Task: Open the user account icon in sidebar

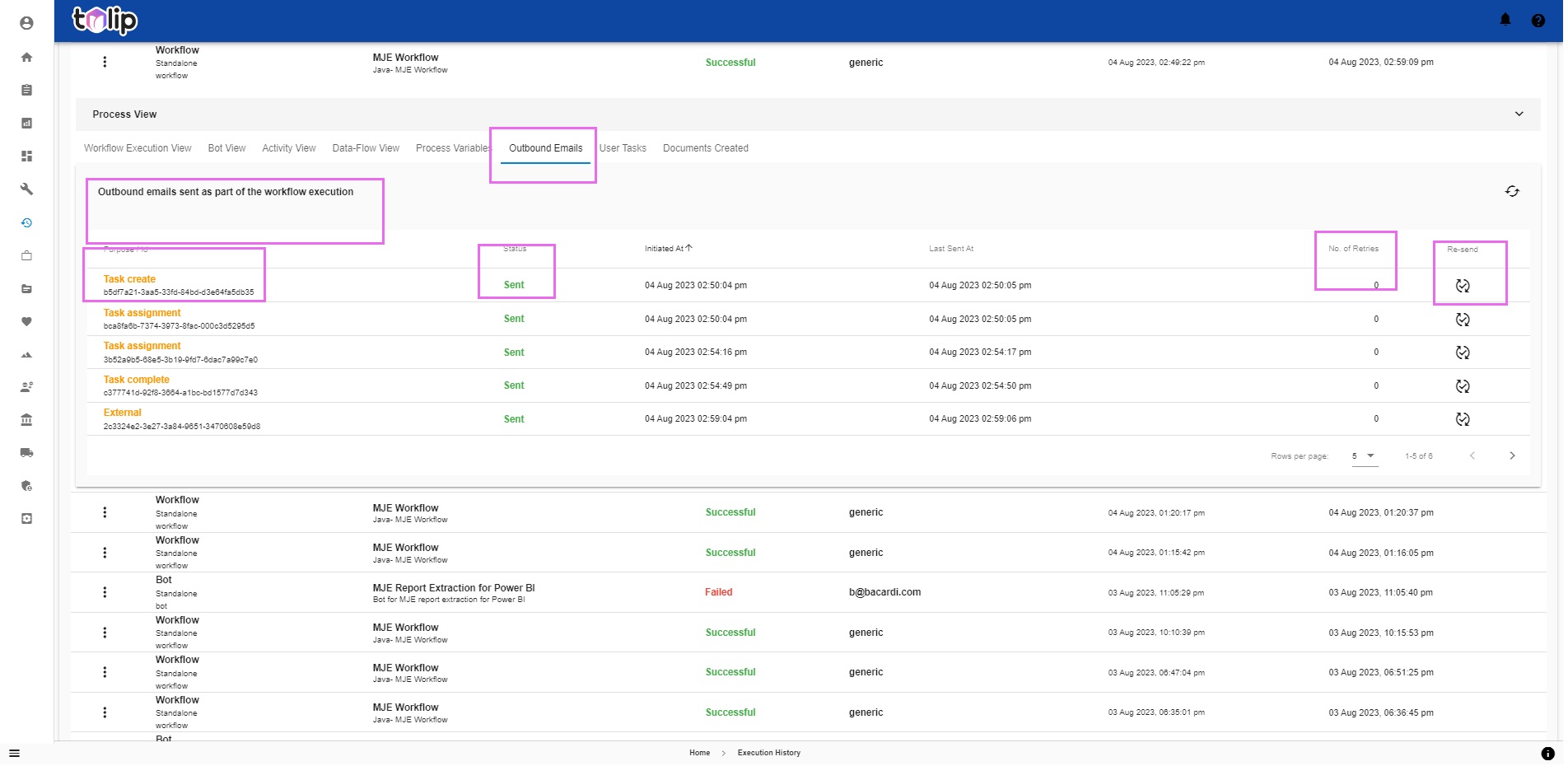Action: click(26, 23)
